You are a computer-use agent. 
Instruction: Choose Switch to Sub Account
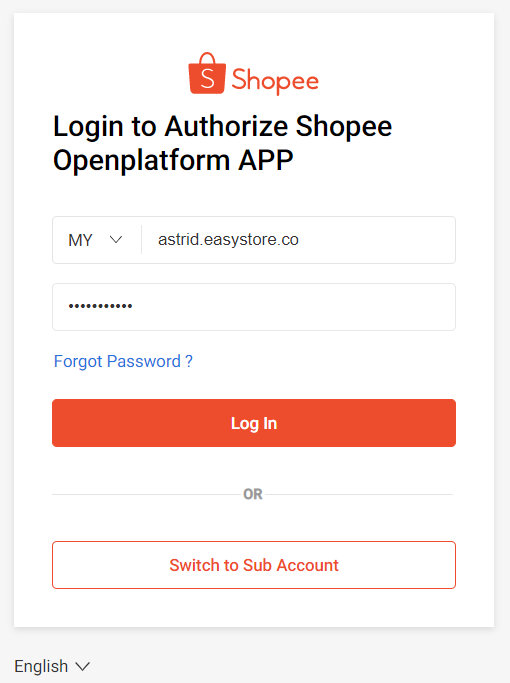coord(254,565)
